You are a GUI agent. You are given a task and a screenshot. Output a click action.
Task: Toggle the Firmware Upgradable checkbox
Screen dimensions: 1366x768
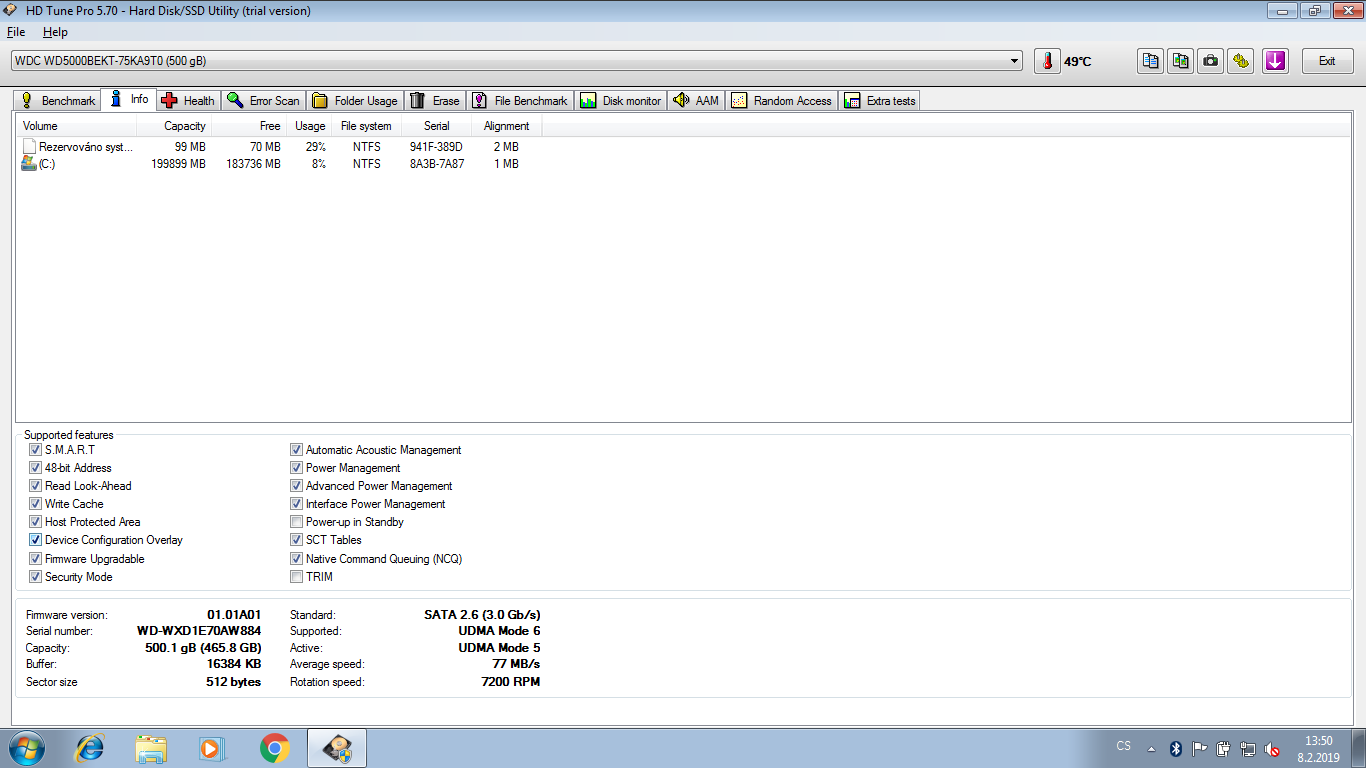tap(36, 559)
